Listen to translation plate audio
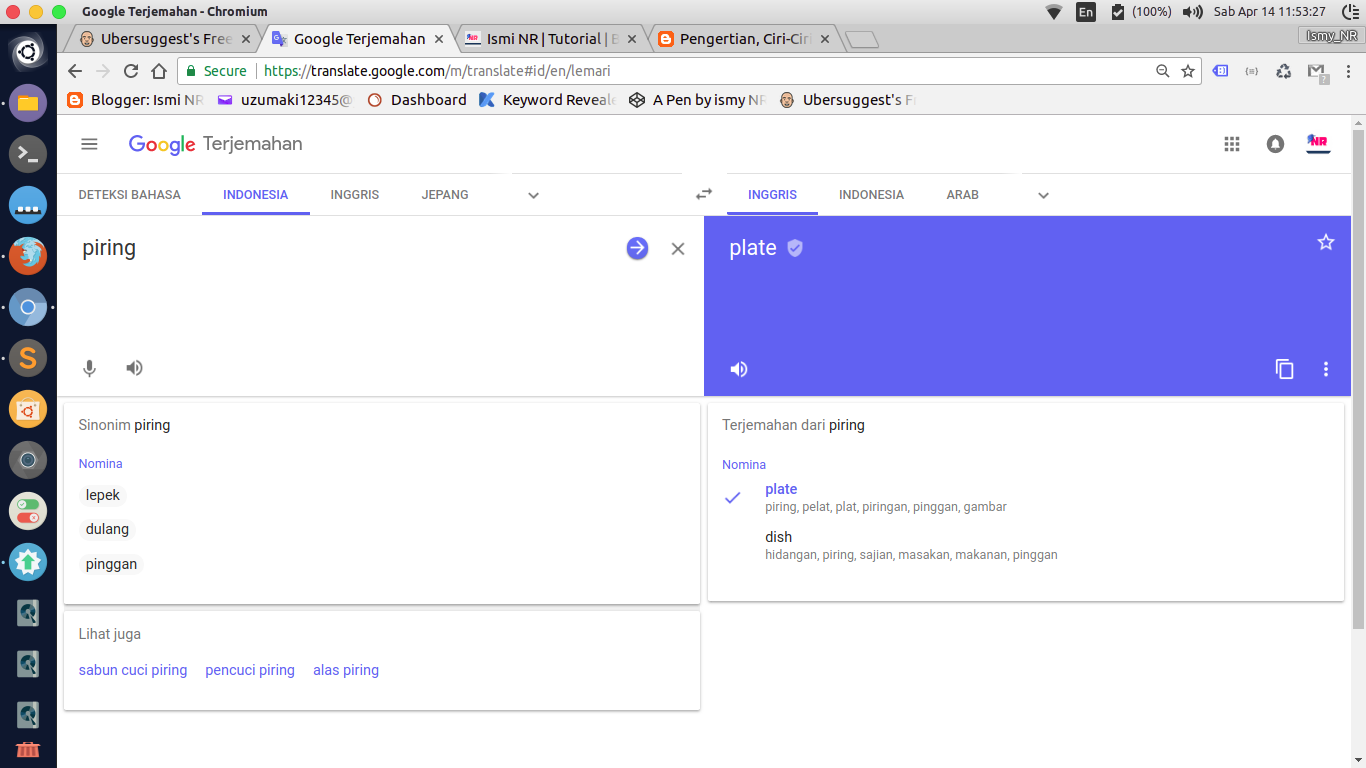Viewport: 1366px width, 768px height. (739, 369)
